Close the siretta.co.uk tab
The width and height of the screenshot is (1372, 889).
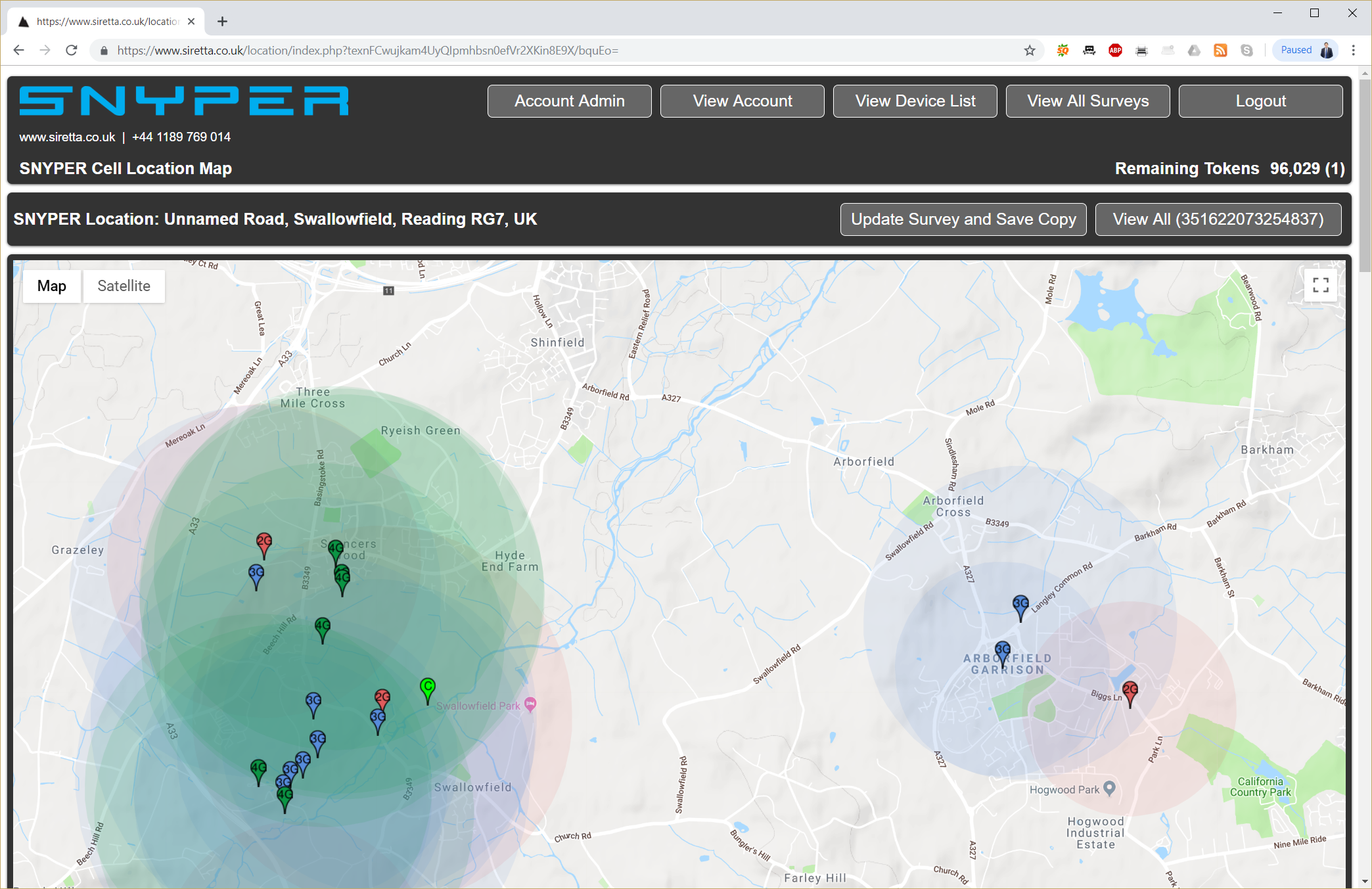191,22
